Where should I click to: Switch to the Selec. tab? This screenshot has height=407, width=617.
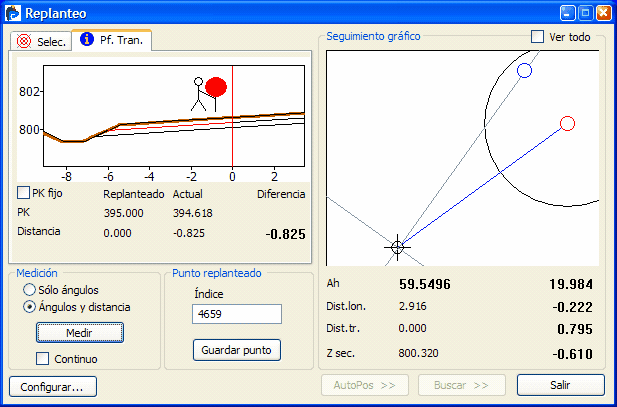pos(42,41)
